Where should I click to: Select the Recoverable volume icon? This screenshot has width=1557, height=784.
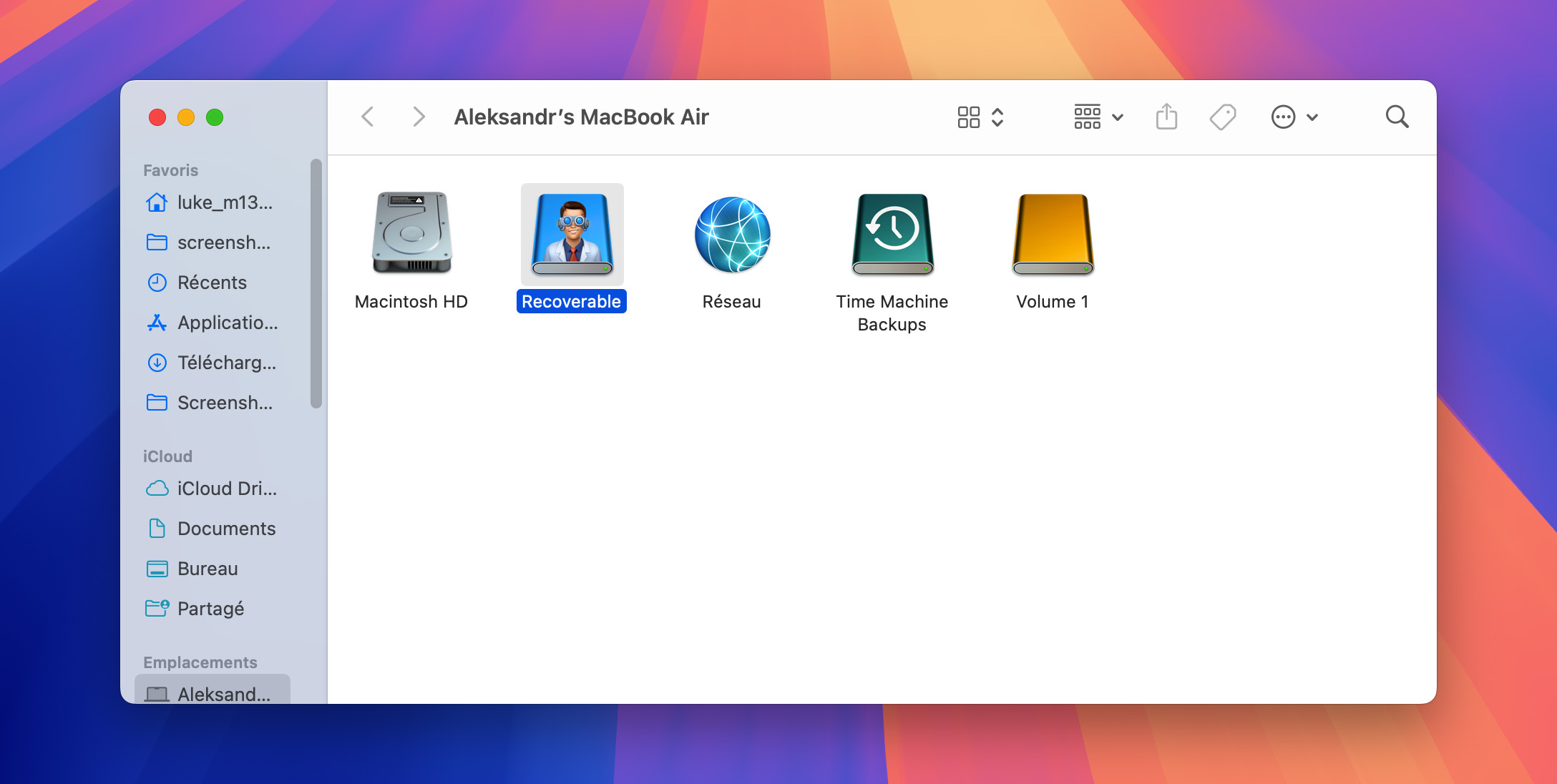(x=572, y=235)
